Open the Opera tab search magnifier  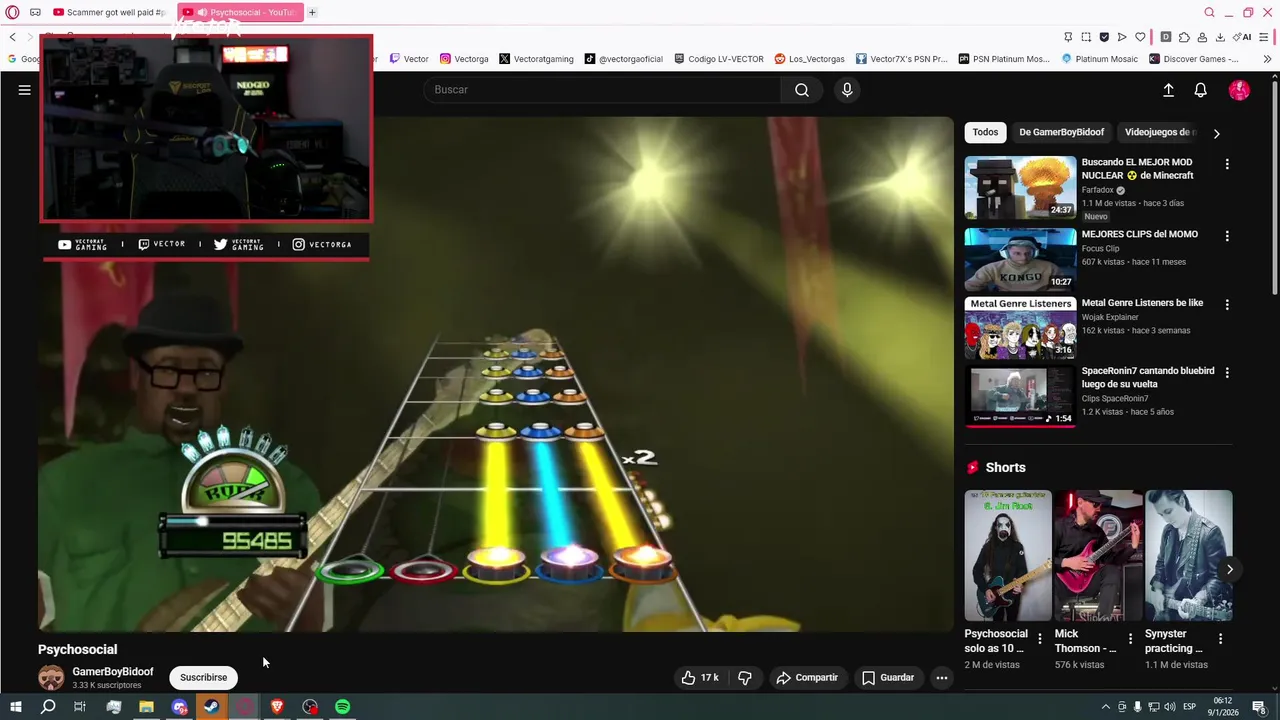(x=1209, y=12)
